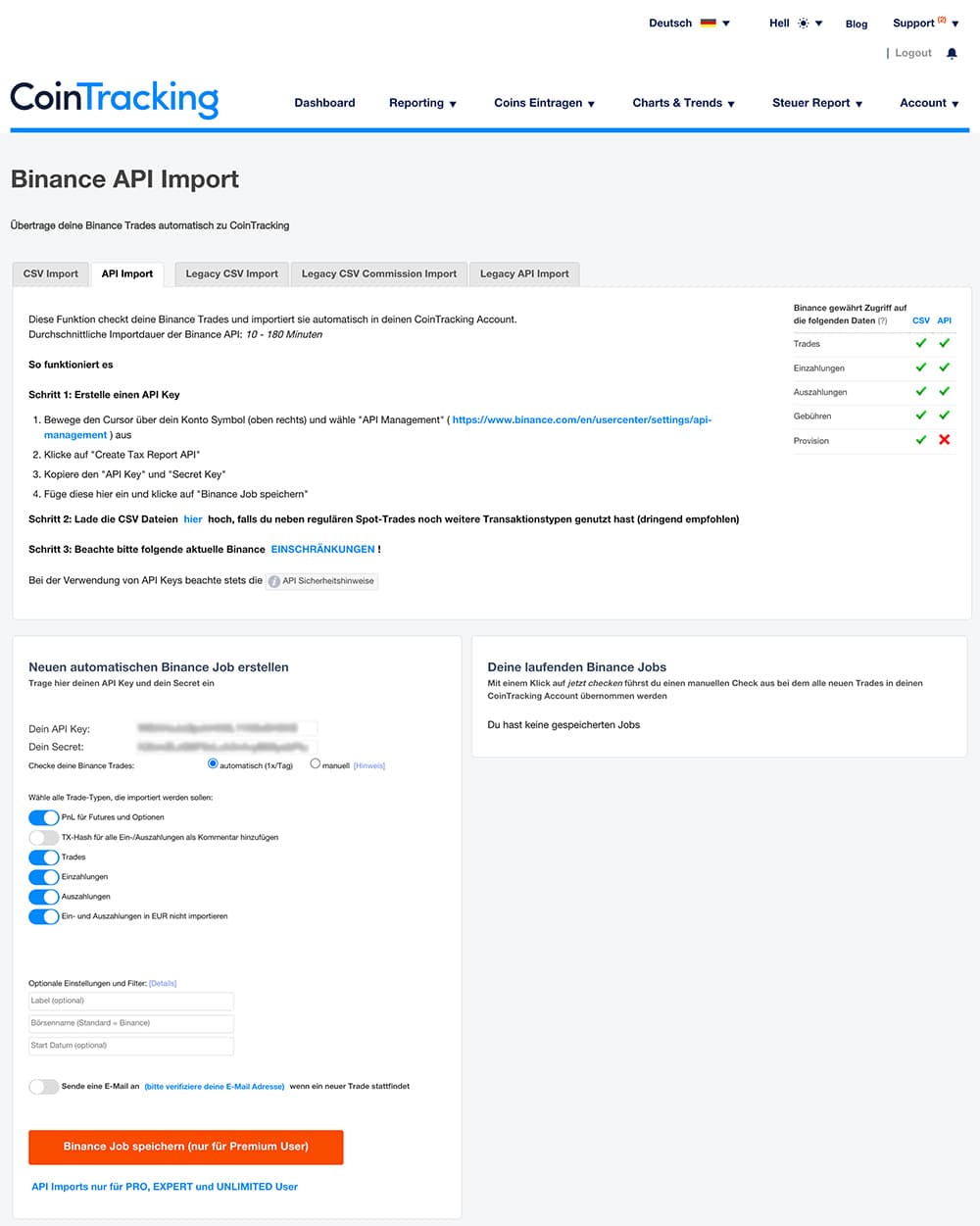This screenshot has height=1226, width=980.
Task: Open the Details link for optional filters
Action: click(163, 983)
